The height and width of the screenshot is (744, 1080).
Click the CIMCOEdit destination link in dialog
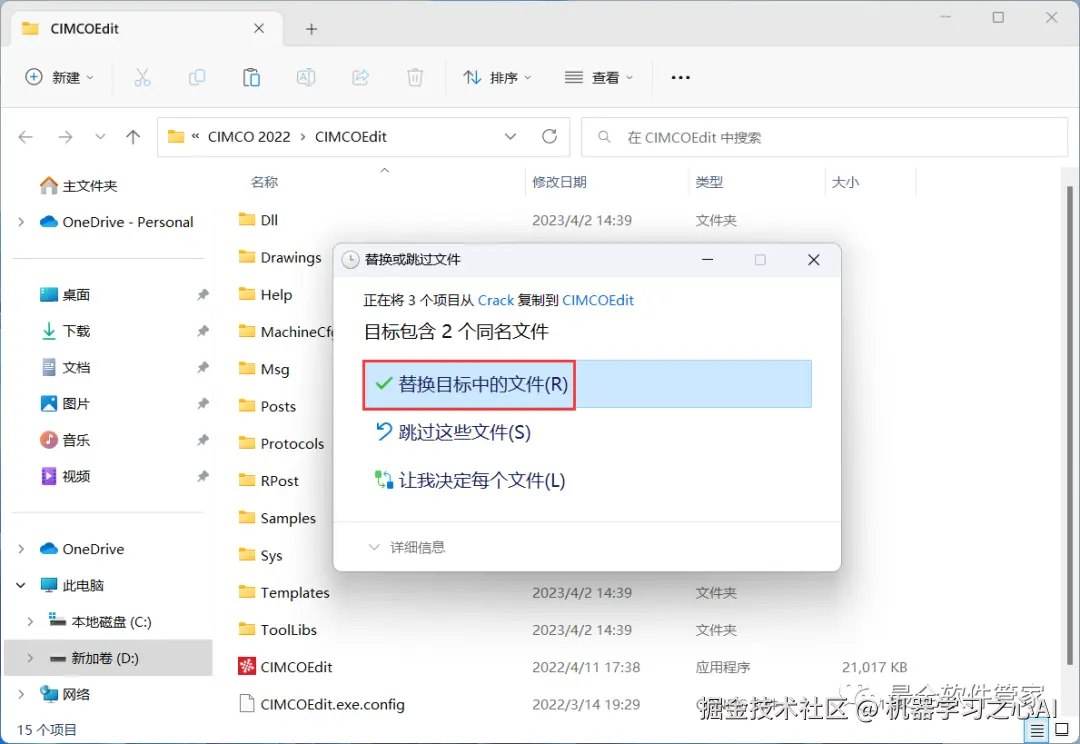[x=598, y=300]
